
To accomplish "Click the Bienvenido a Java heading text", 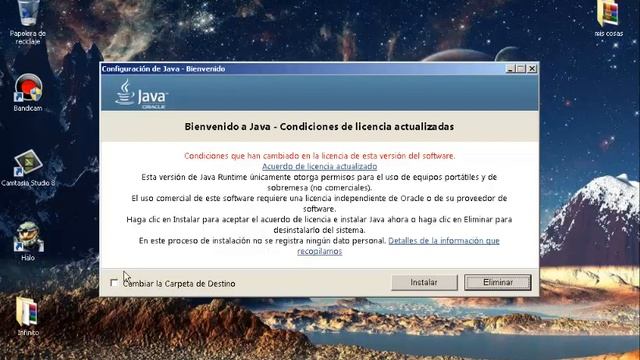I will [x=319, y=127].
